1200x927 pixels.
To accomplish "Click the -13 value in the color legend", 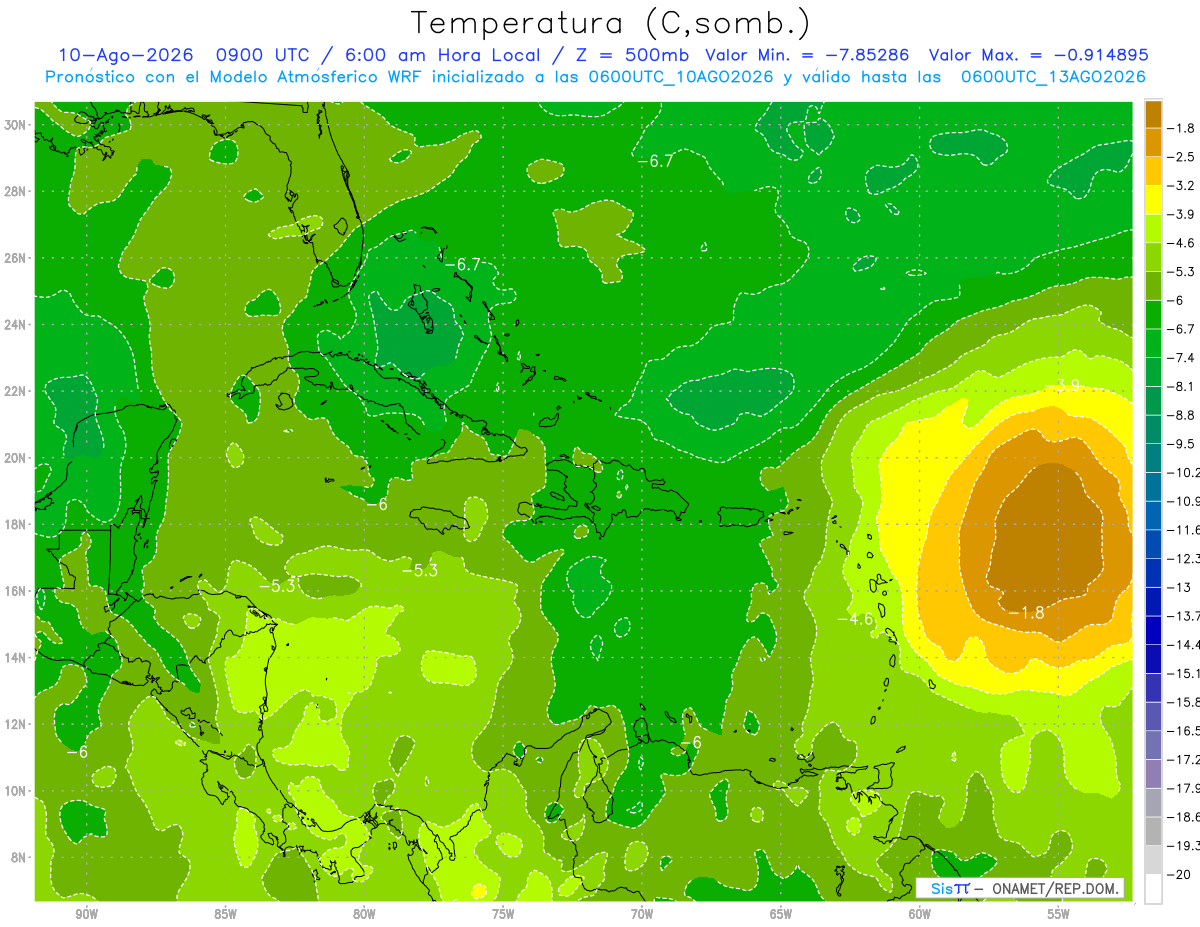I will pos(1180,587).
